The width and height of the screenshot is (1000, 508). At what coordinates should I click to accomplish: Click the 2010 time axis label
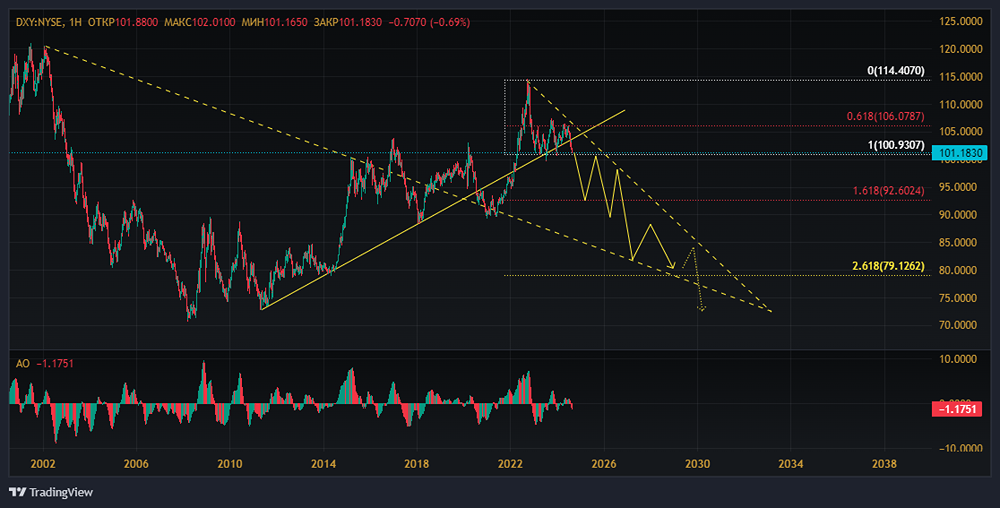(230, 464)
